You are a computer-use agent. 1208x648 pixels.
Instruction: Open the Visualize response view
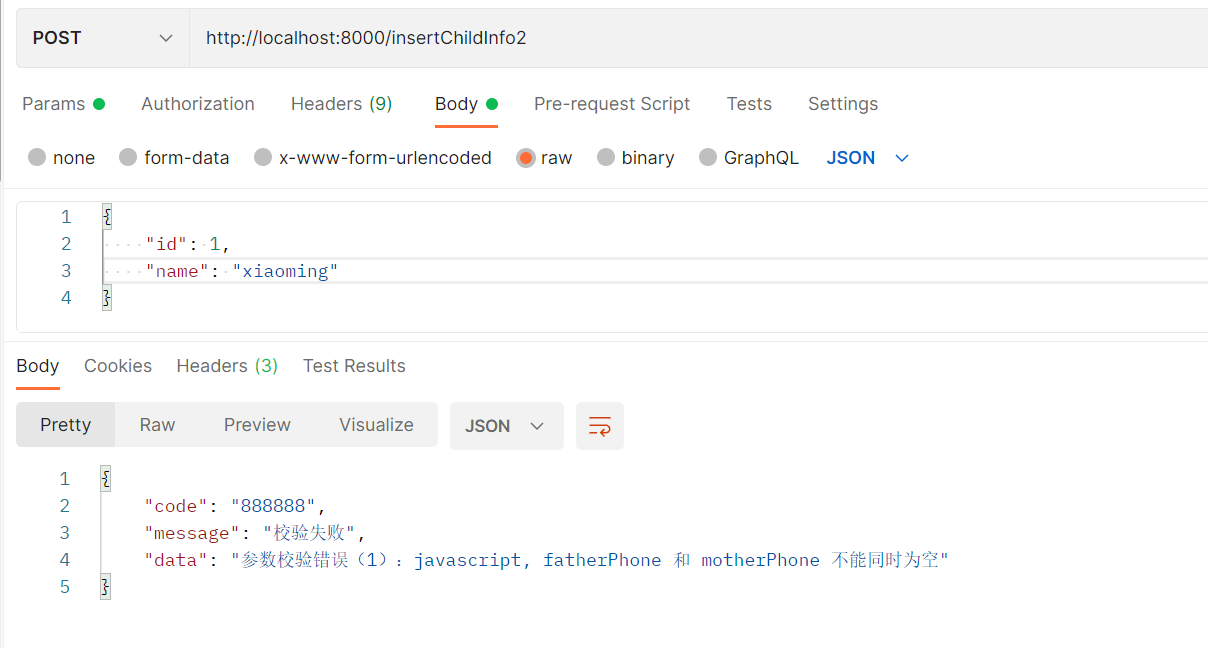(376, 425)
